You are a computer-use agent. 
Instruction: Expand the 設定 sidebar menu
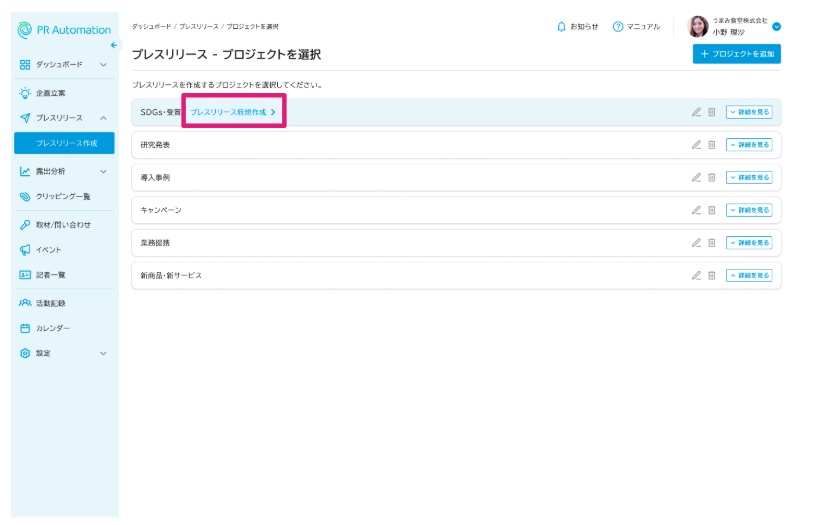tap(103, 353)
